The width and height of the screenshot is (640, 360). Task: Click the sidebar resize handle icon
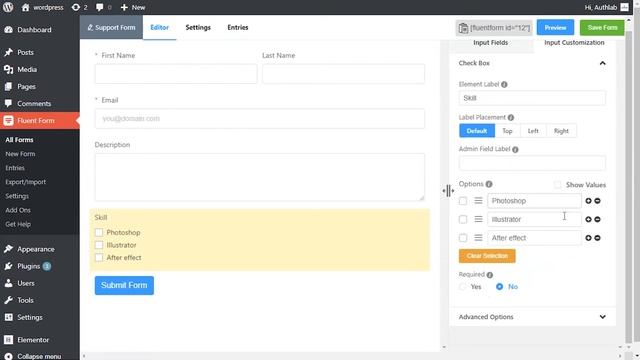(x=448, y=191)
